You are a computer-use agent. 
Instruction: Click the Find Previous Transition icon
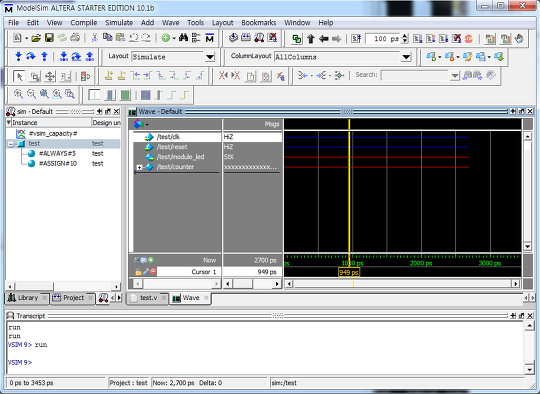[x=135, y=75]
